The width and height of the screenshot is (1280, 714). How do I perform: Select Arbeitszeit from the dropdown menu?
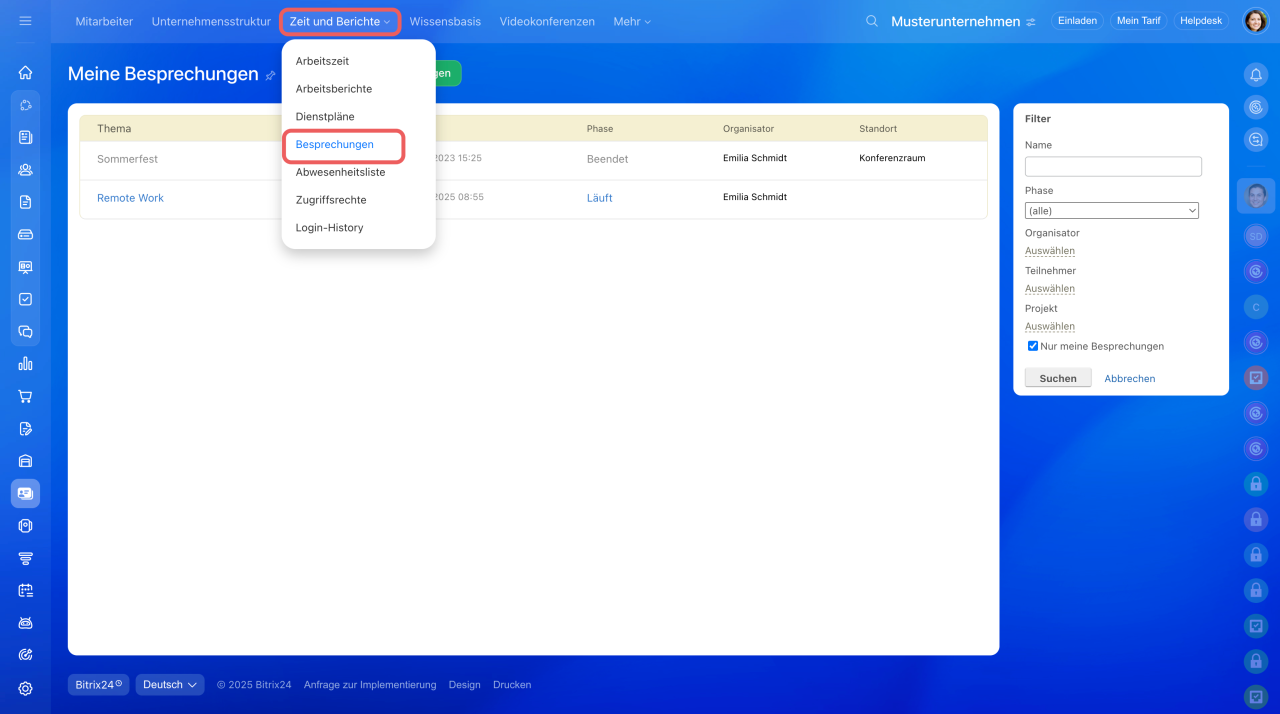[x=322, y=61]
